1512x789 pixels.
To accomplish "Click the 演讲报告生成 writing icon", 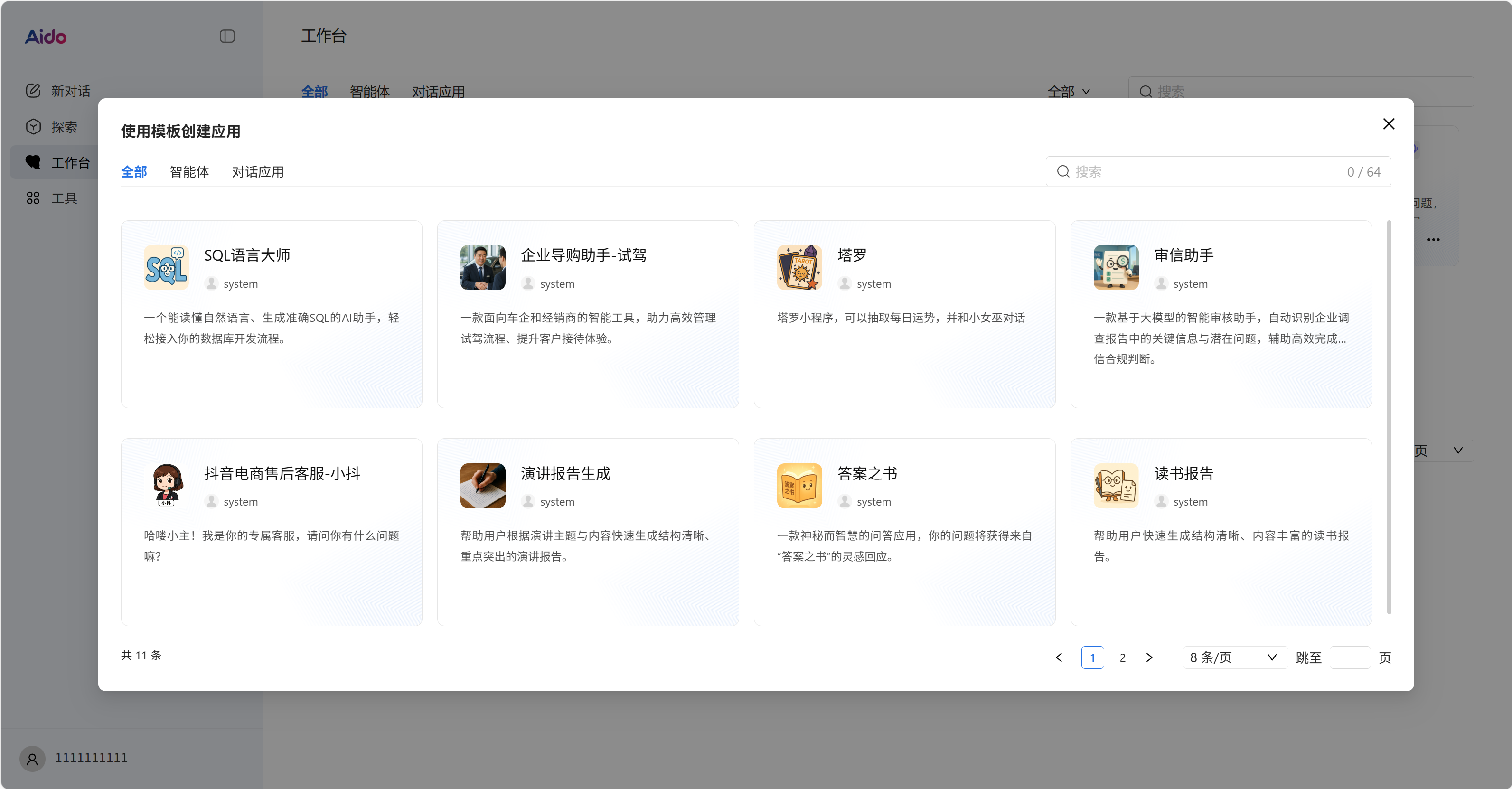I will (x=482, y=486).
